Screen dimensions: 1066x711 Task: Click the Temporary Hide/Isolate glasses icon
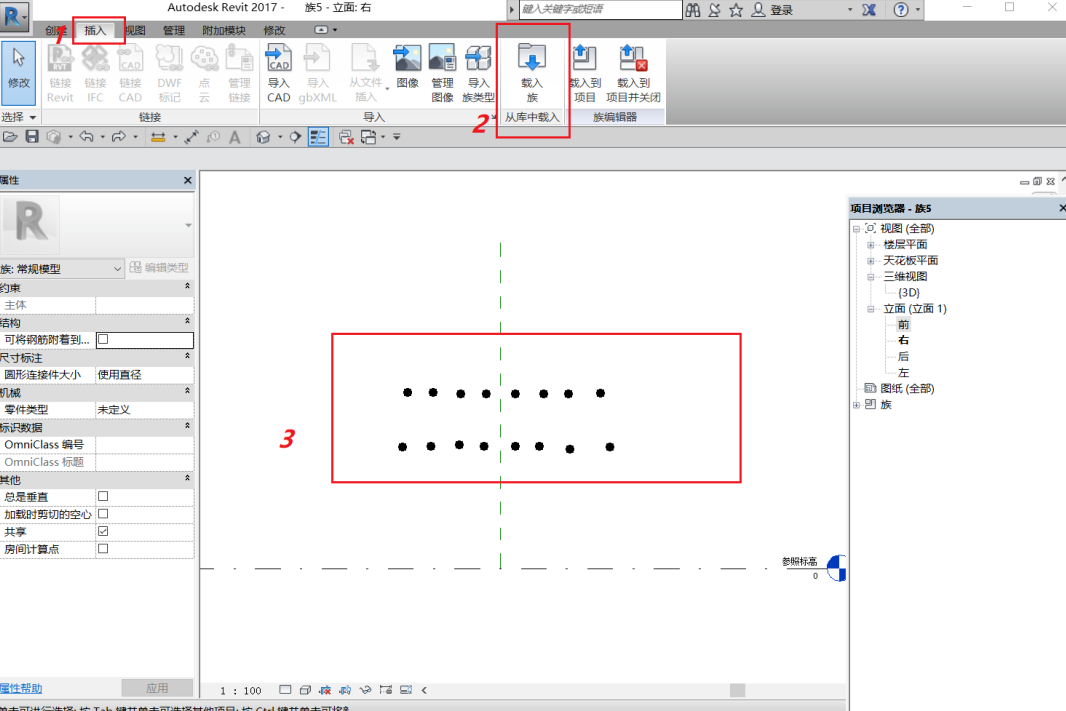coord(365,690)
